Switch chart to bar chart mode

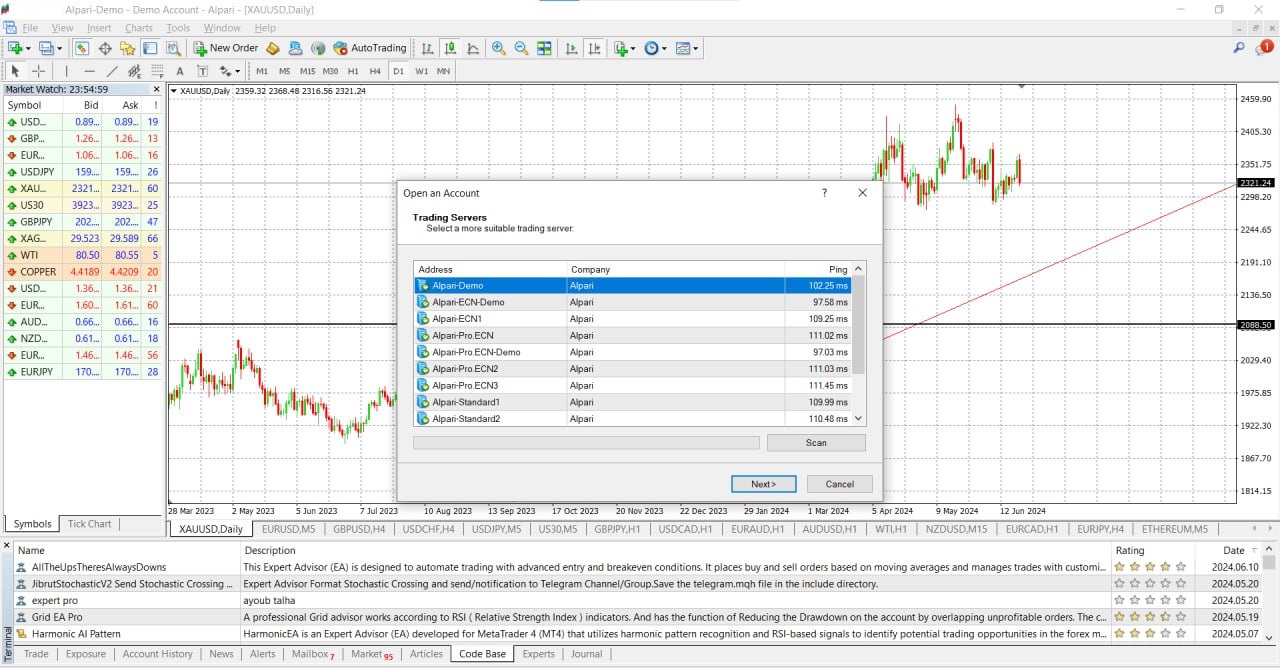click(x=427, y=48)
